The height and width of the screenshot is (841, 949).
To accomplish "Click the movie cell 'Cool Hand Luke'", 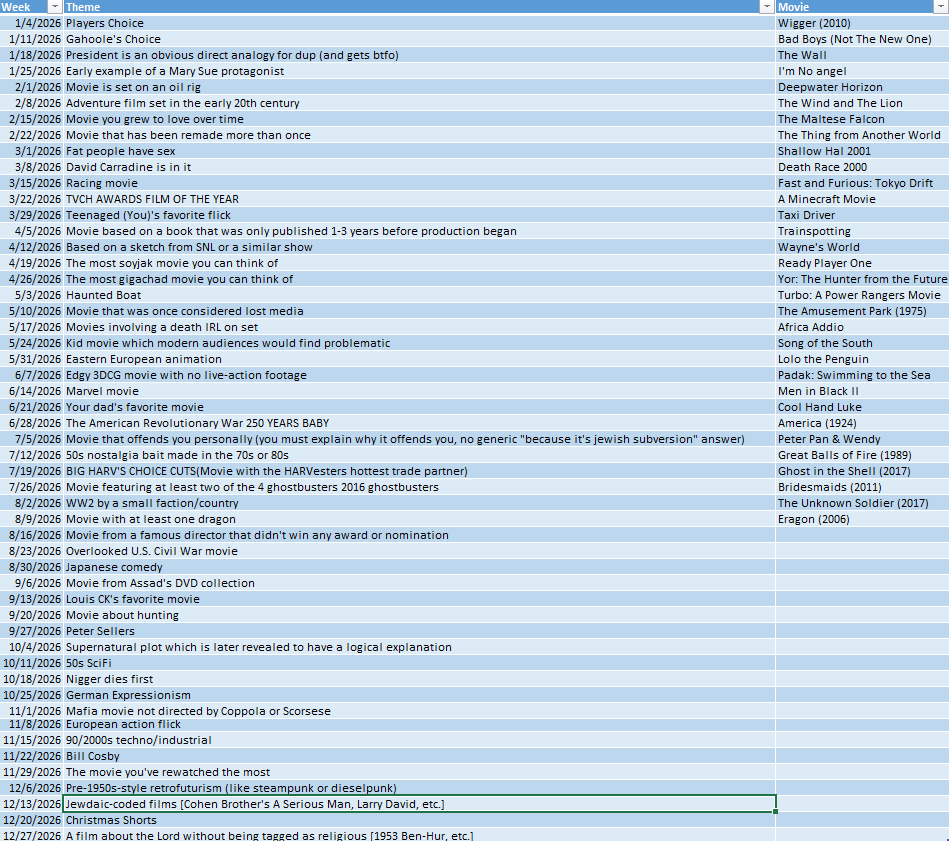I will [862, 407].
